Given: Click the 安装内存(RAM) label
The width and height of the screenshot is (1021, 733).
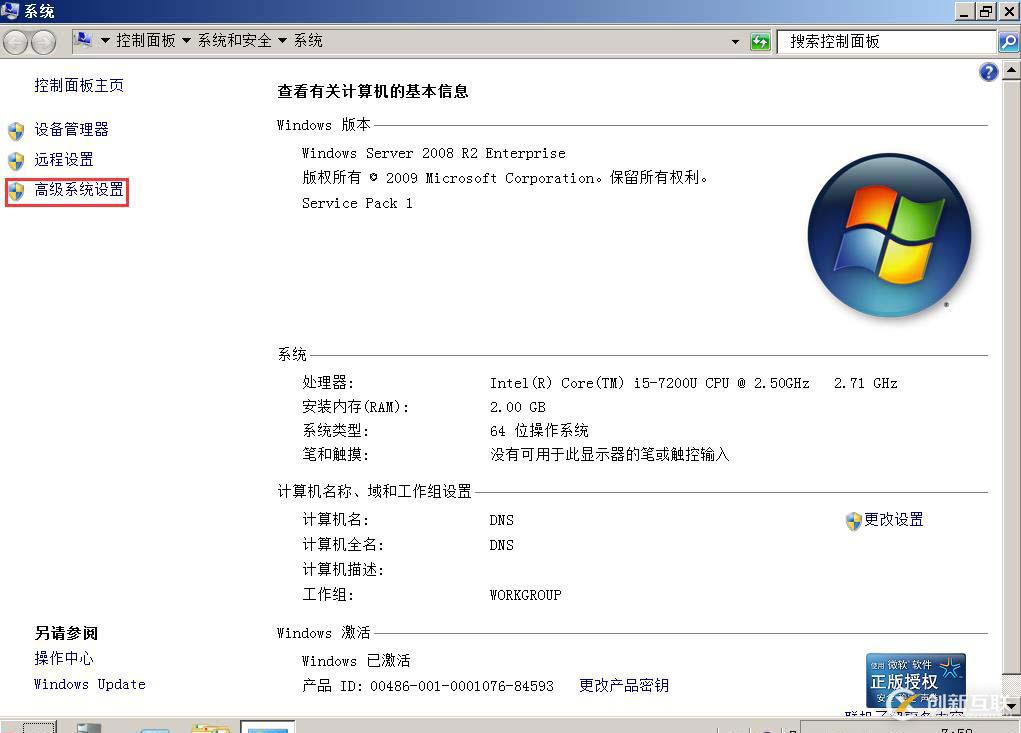Looking at the screenshot, I should [x=356, y=407].
